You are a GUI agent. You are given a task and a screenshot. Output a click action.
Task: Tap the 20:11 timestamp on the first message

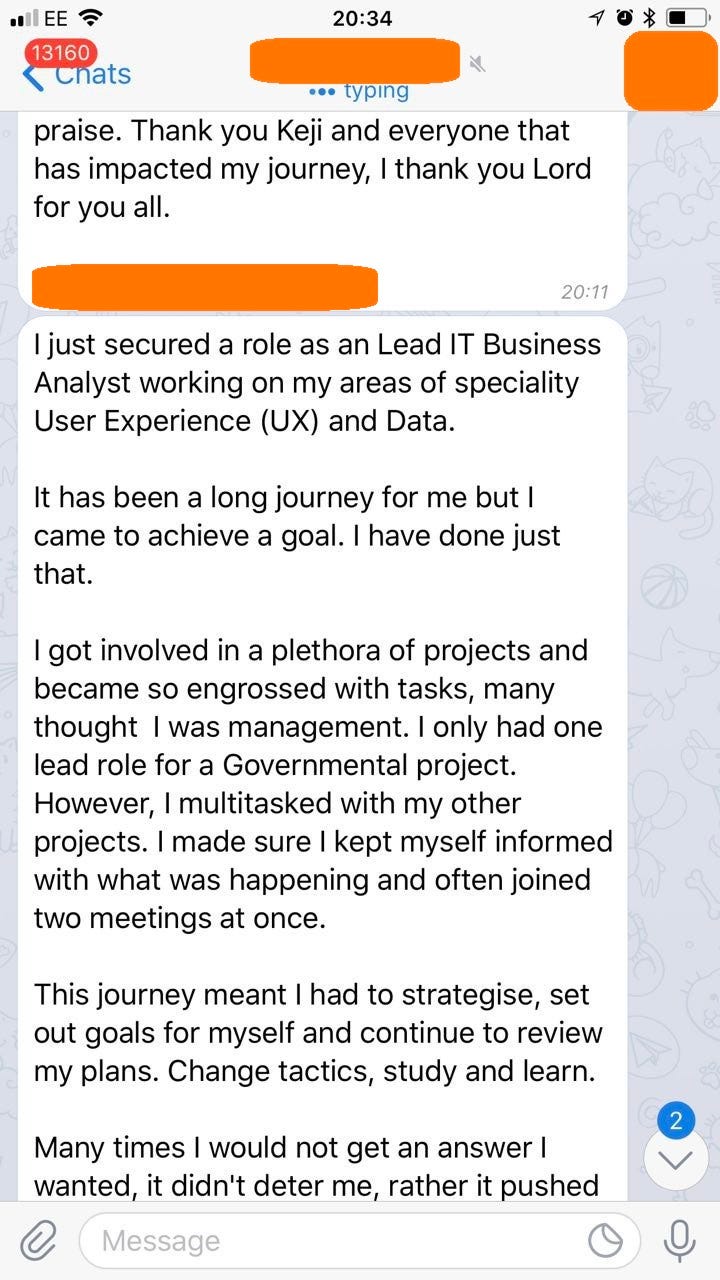(x=584, y=292)
